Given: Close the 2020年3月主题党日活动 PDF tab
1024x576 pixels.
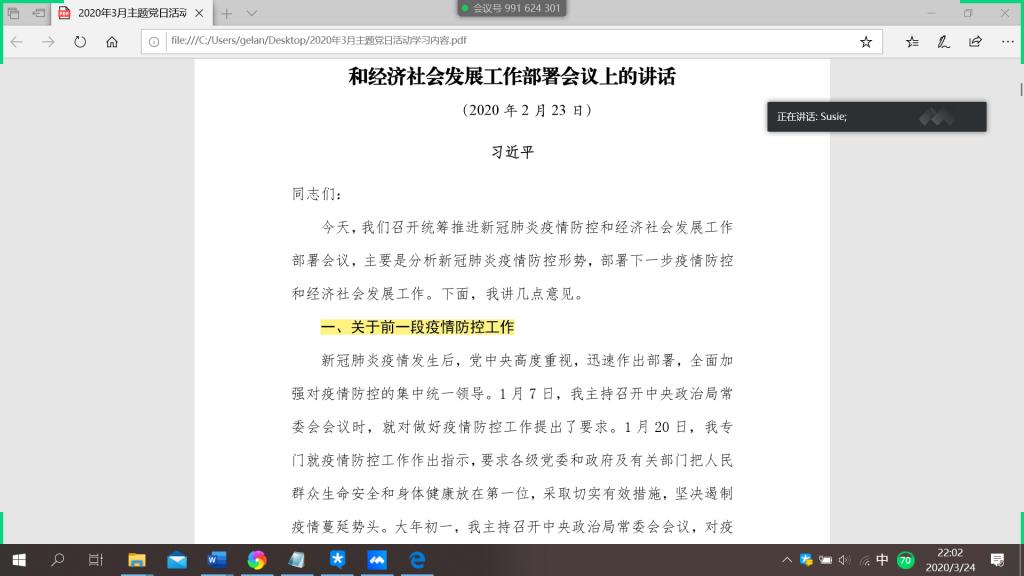Looking at the screenshot, I should (201, 13).
